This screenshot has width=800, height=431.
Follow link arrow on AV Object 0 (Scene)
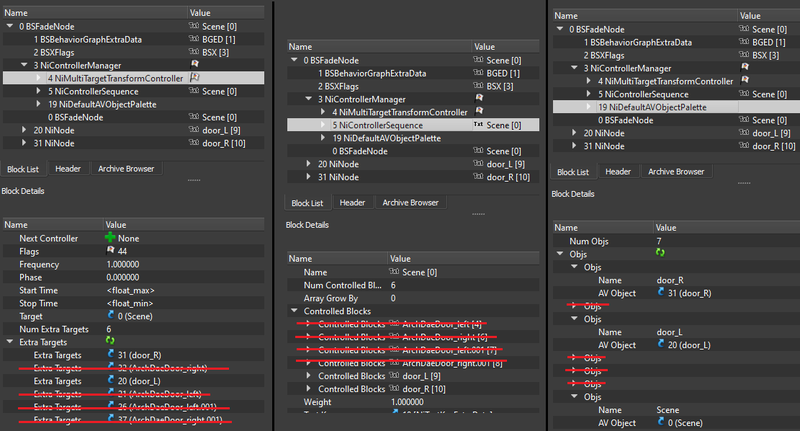[661, 422]
